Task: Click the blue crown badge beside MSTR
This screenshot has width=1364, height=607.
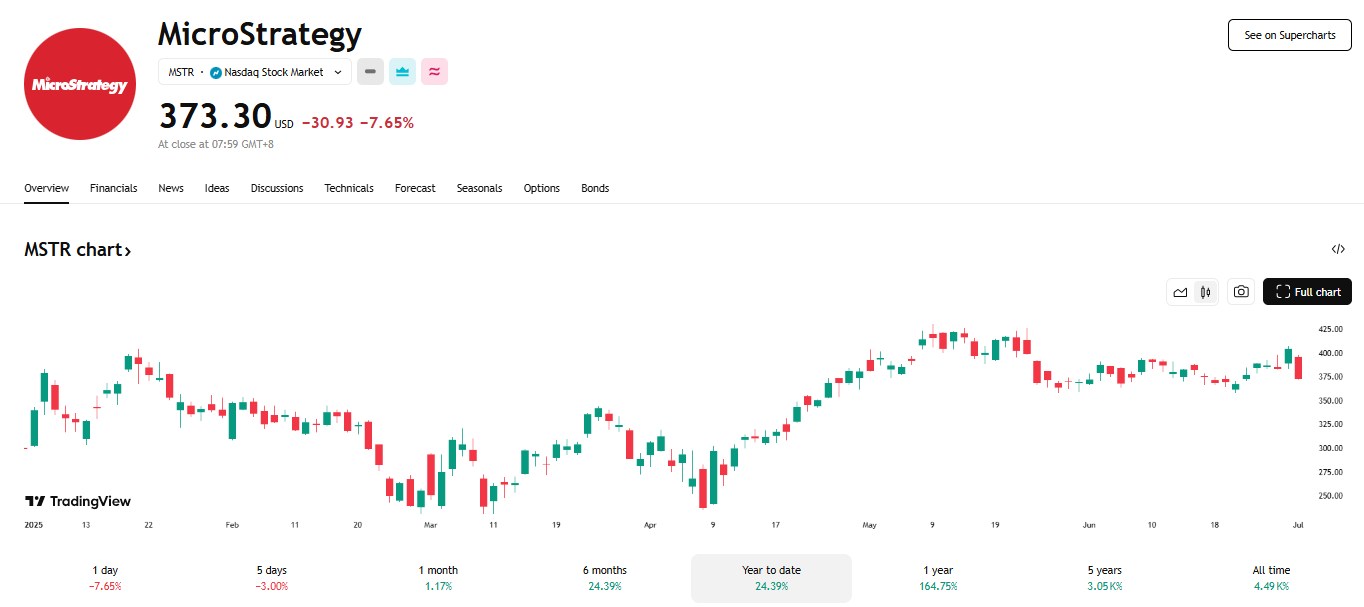Action: [x=402, y=71]
